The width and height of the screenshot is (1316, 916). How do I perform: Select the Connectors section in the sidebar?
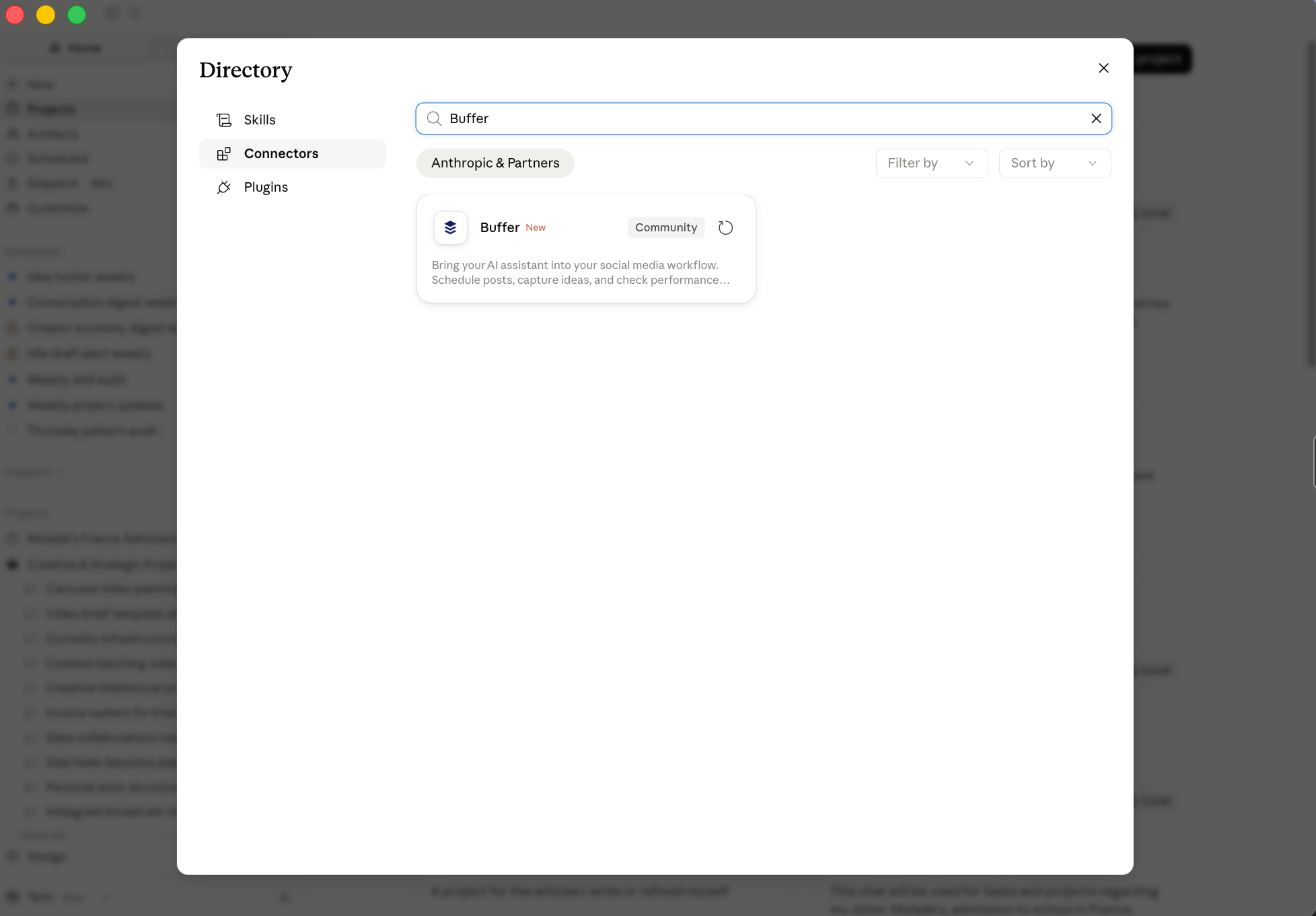pyautogui.click(x=293, y=154)
